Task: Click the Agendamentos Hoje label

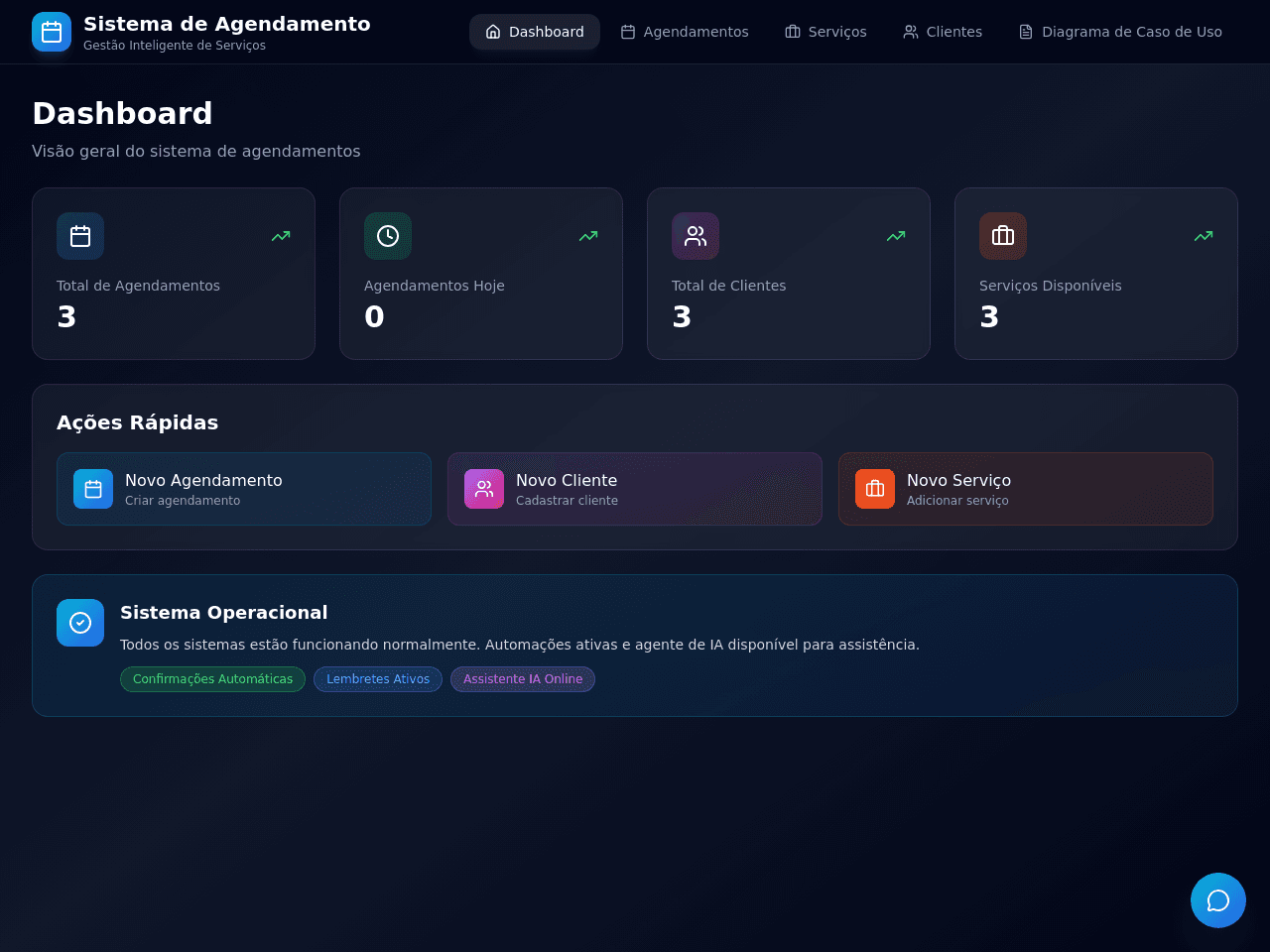Action: pyautogui.click(x=435, y=286)
